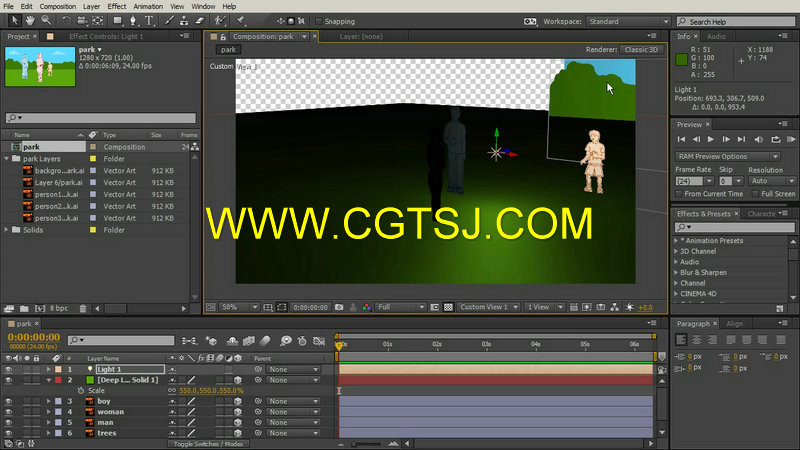800x450 pixels.
Task: Expand the boy layer properties
Action: point(48,402)
